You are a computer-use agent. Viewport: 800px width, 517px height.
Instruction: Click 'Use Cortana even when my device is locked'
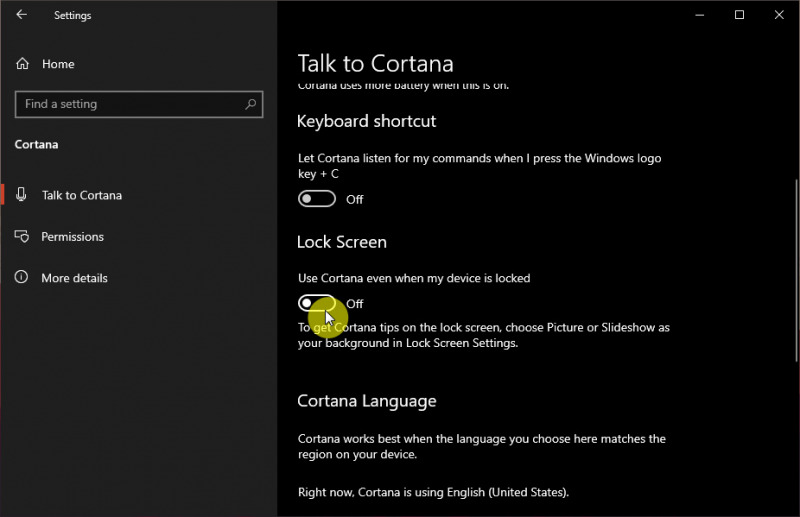click(414, 278)
